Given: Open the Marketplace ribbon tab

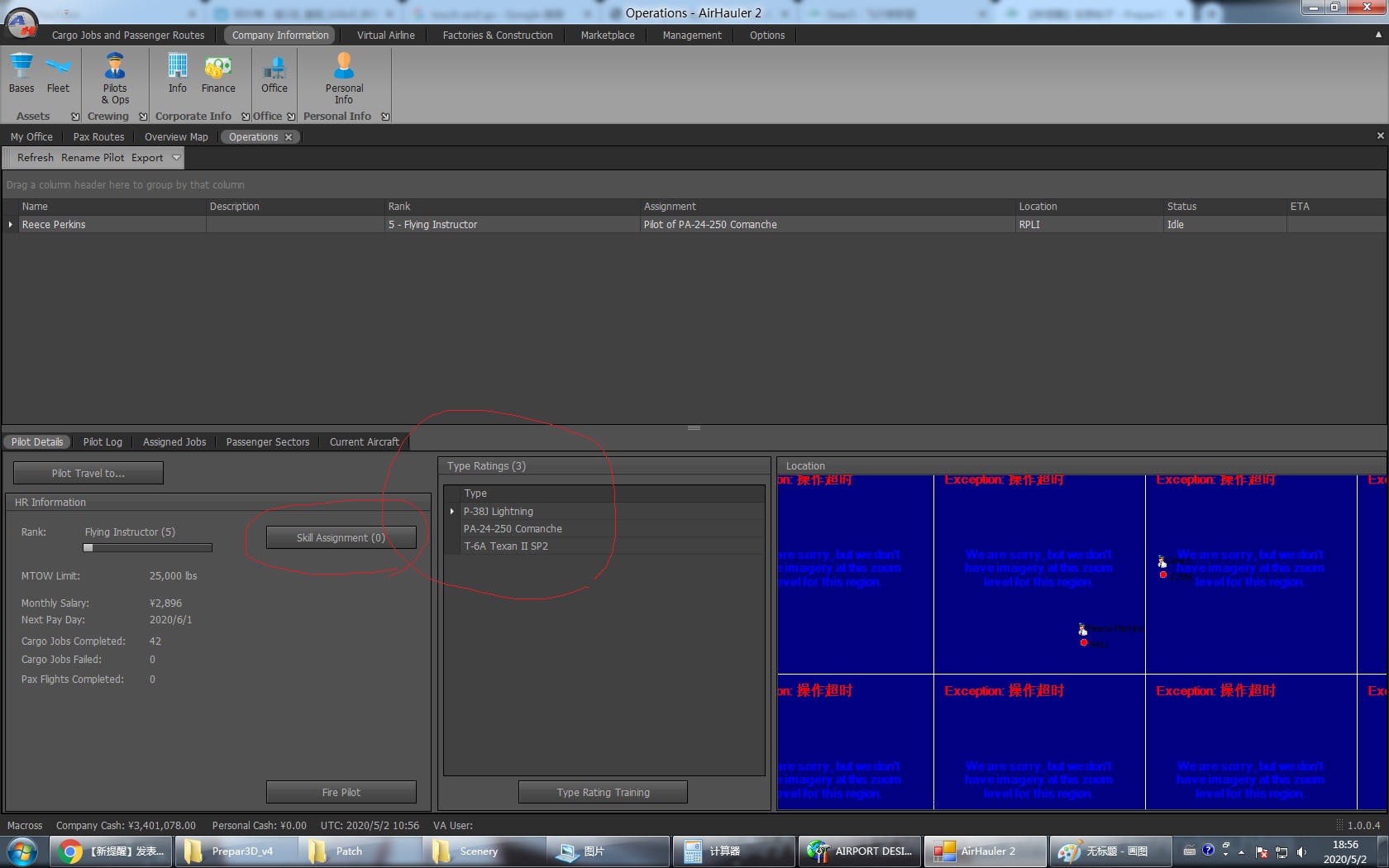Looking at the screenshot, I should (x=608, y=36).
